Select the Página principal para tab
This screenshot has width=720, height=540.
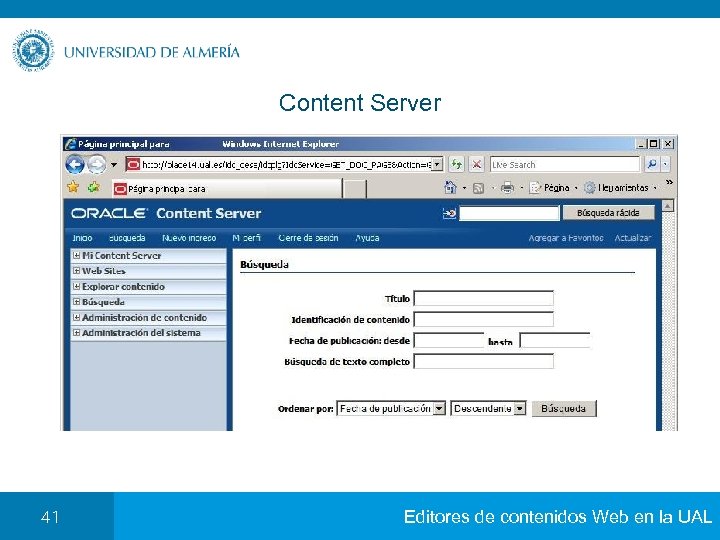[x=227, y=189]
